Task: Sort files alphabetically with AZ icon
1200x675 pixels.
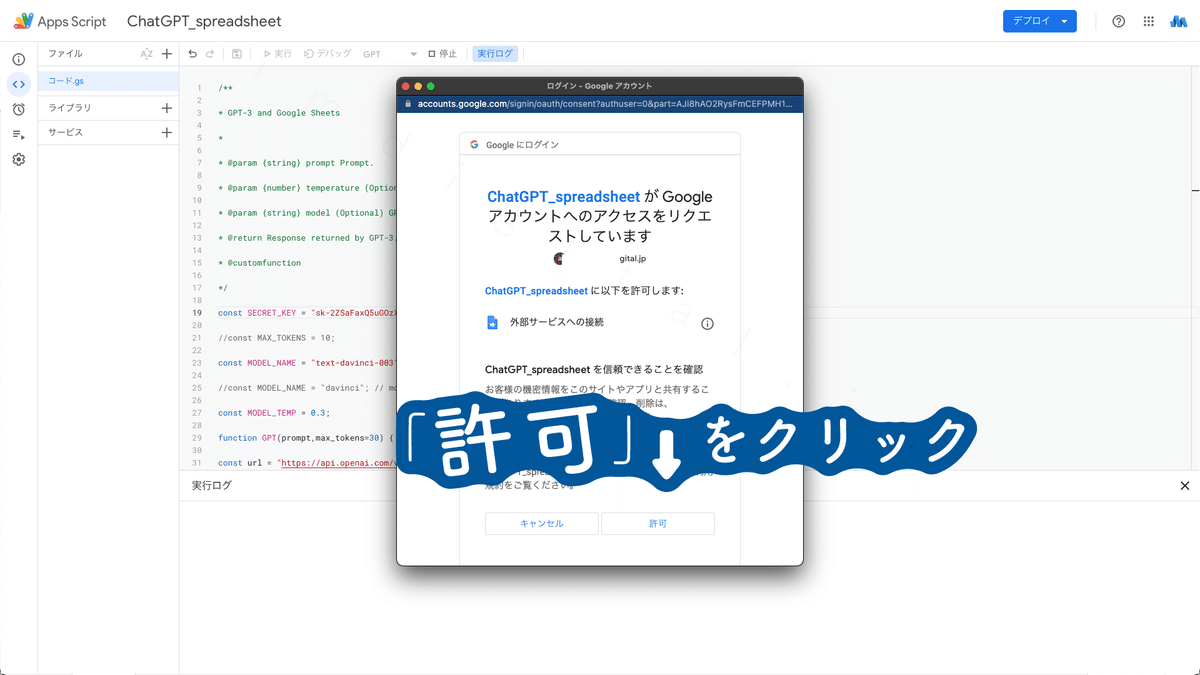Action: (x=146, y=54)
